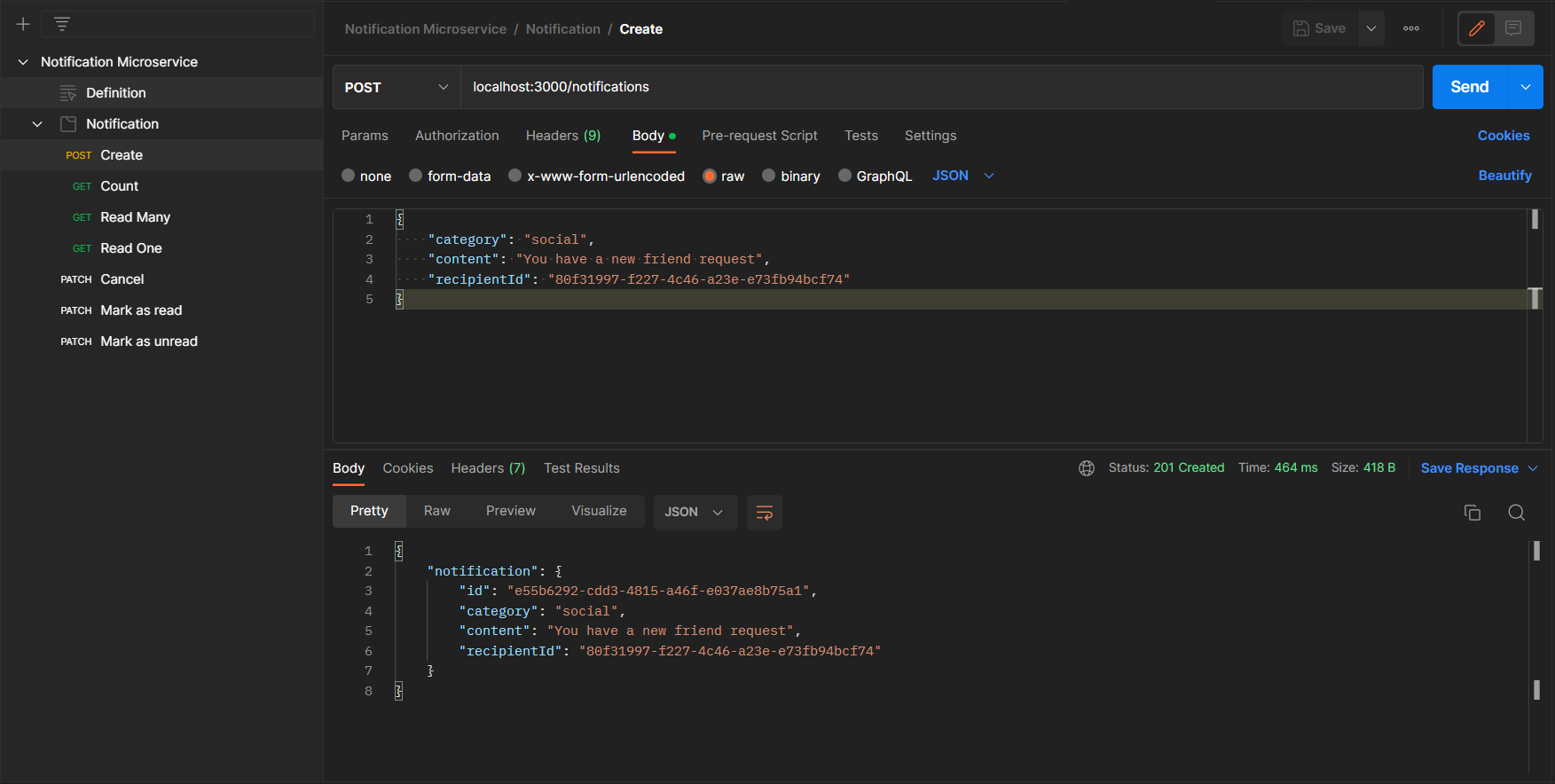
Task: Open the Pre-request Script tab
Action: (760, 136)
